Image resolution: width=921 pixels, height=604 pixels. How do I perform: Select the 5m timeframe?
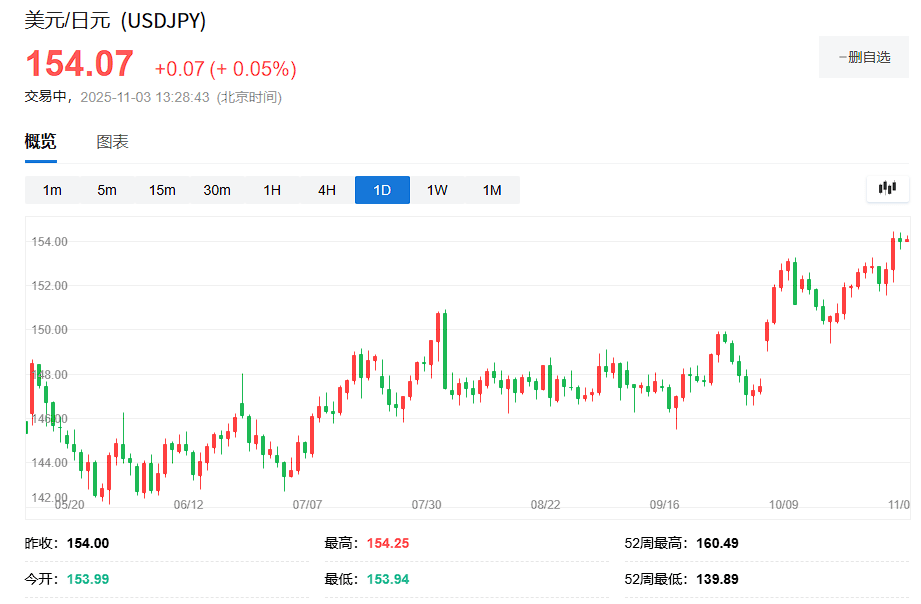pyautogui.click(x=107, y=190)
